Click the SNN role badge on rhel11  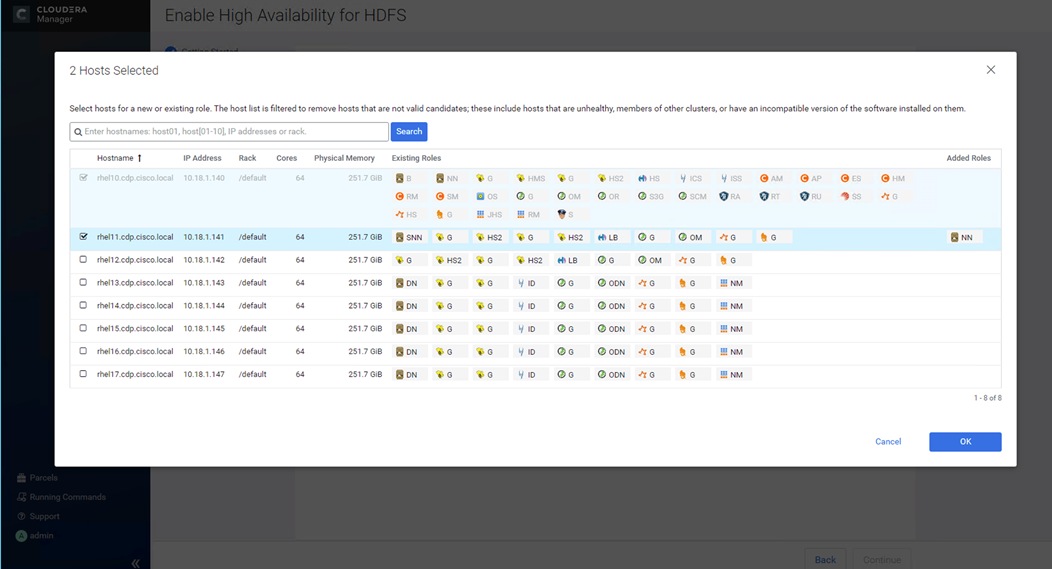click(410, 238)
